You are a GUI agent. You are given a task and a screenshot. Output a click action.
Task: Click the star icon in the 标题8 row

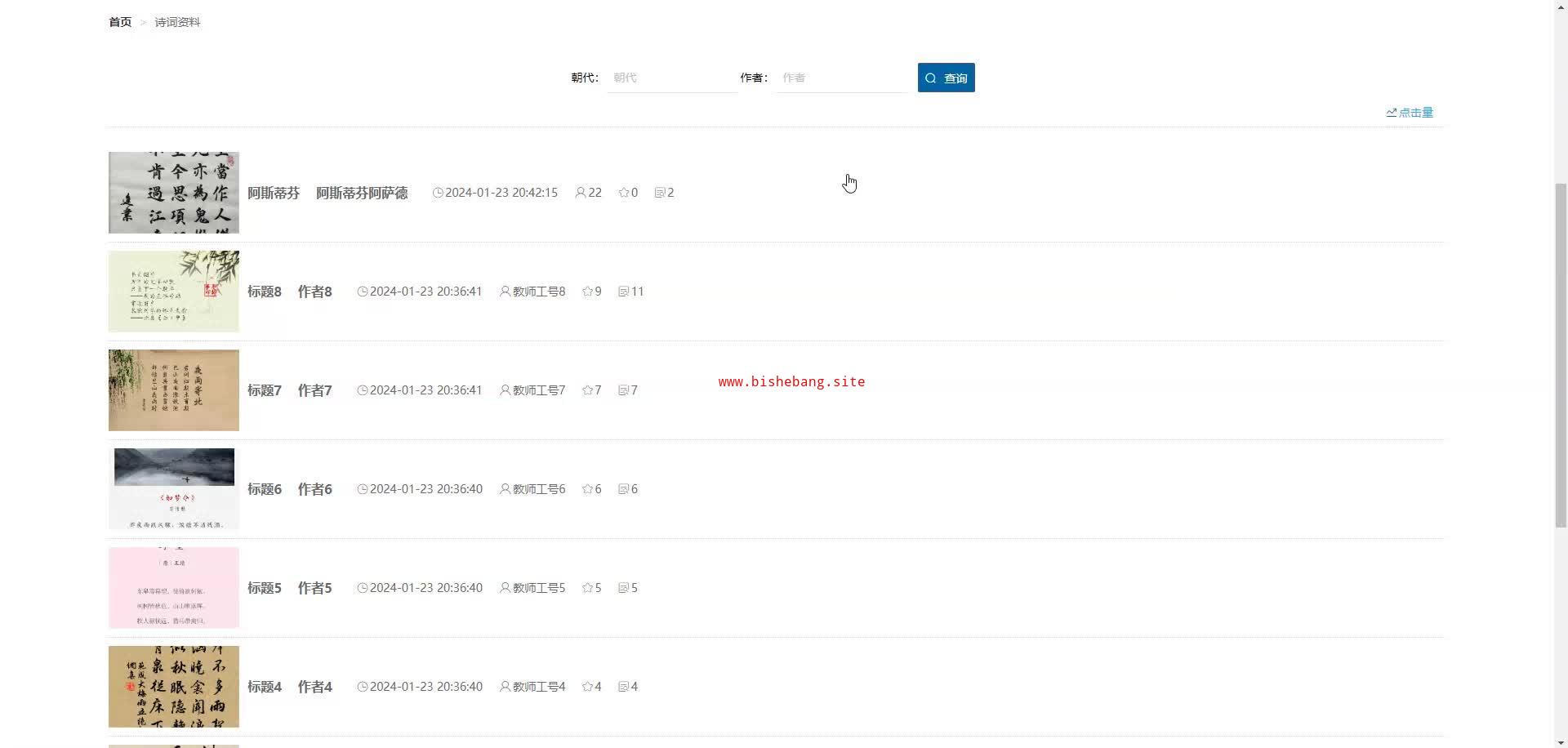587,292
